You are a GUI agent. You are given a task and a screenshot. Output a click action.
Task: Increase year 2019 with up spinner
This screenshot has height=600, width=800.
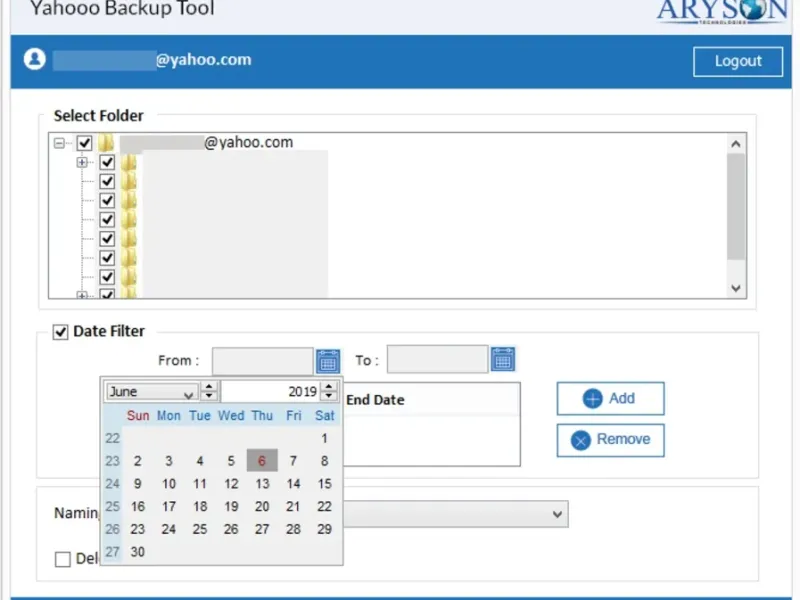pyautogui.click(x=329, y=386)
